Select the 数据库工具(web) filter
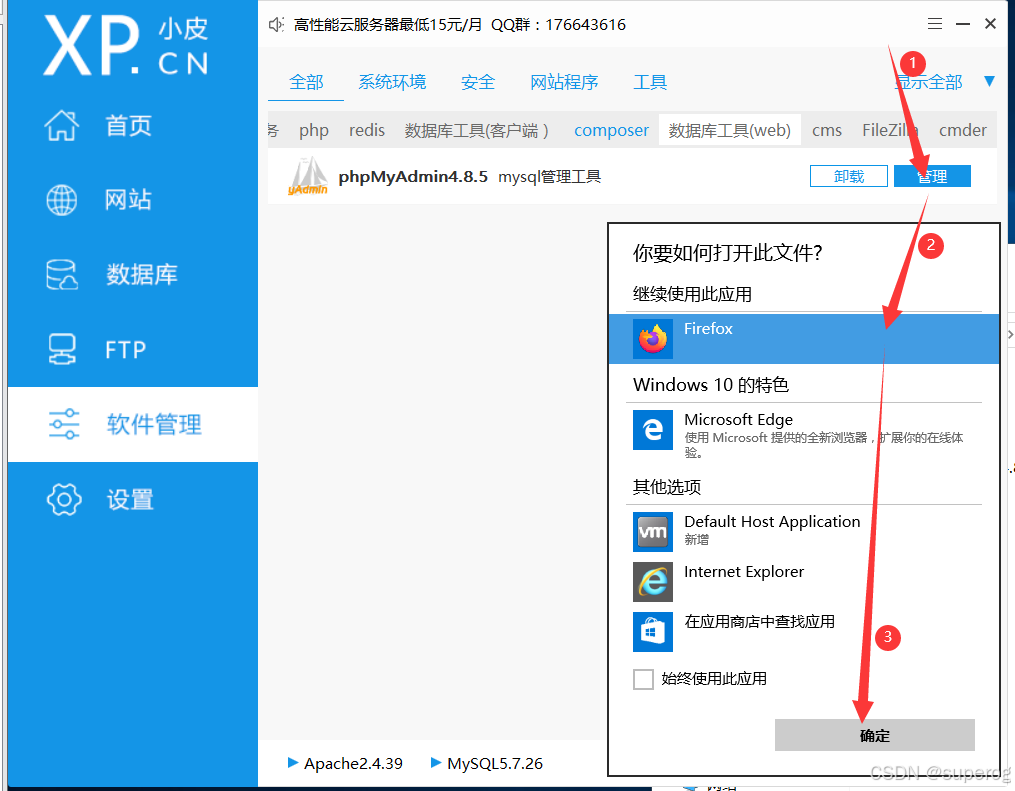The image size is (1015, 791). 730,130
